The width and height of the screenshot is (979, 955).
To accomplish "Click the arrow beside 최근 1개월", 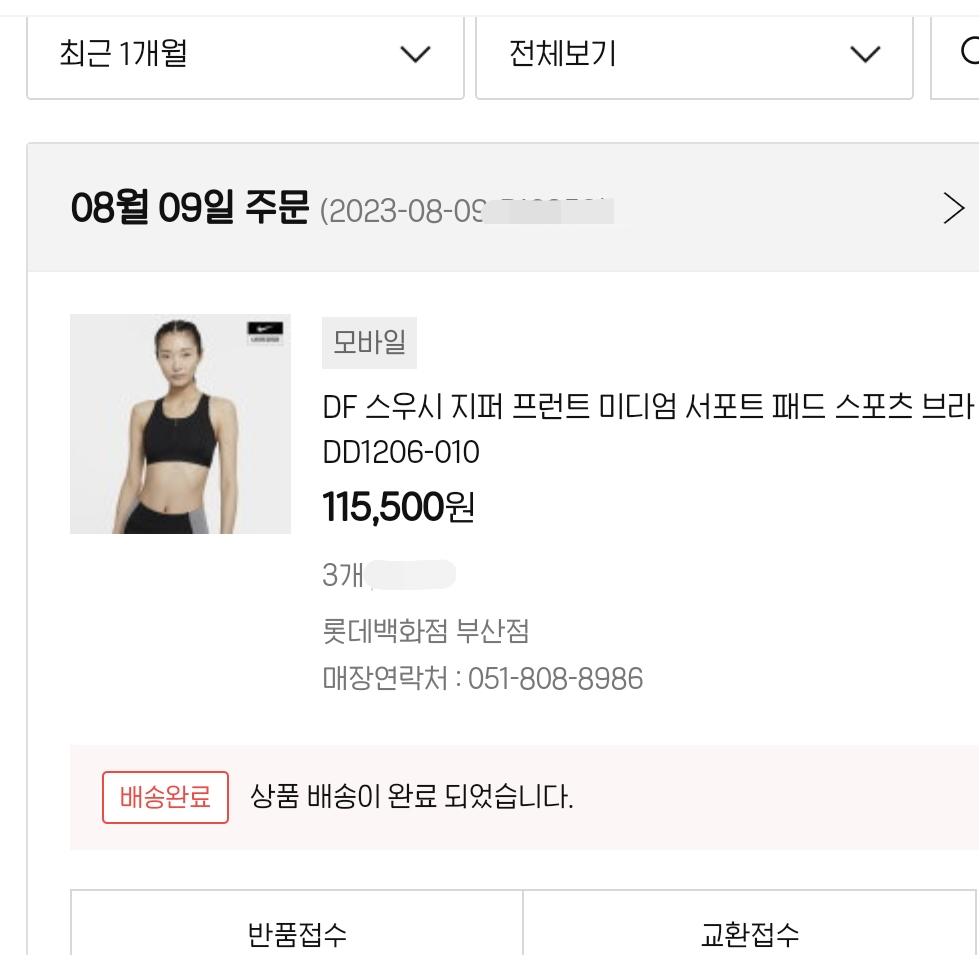I will [x=414, y=55].
